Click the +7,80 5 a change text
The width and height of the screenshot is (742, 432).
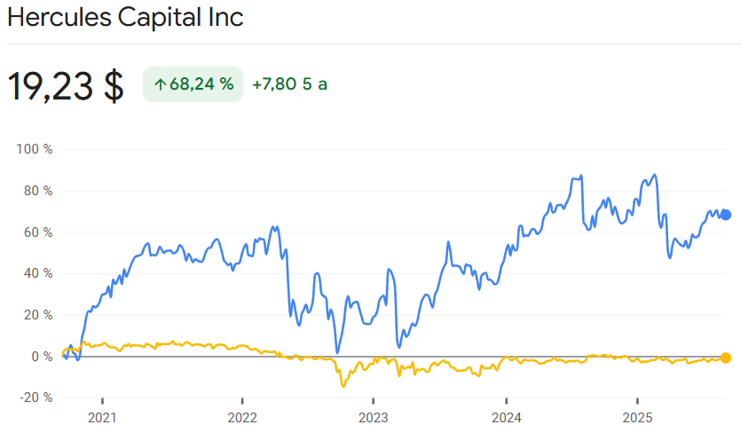[290, 85]
